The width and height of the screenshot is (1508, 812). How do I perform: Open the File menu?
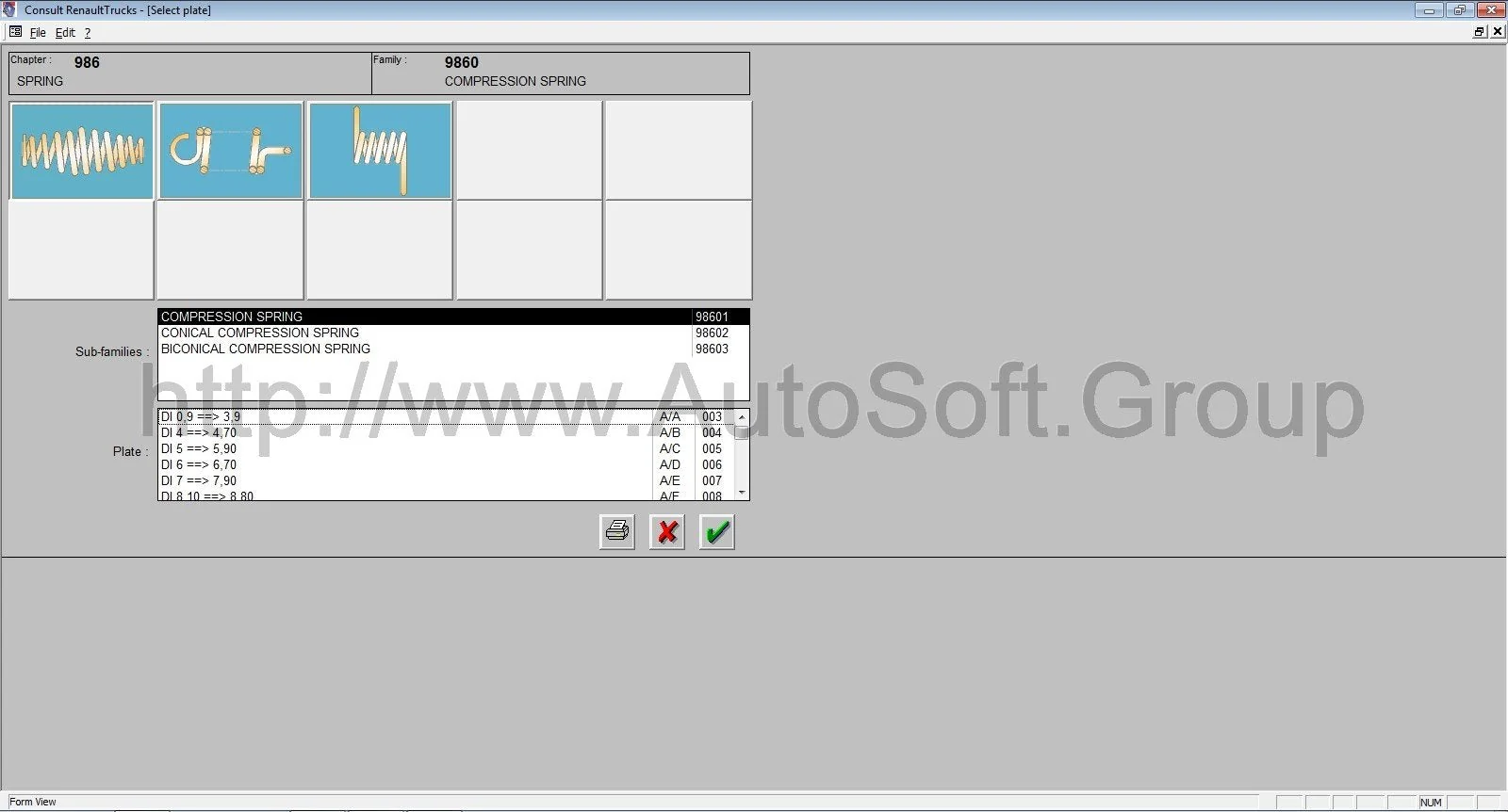[x=38, y=32]
